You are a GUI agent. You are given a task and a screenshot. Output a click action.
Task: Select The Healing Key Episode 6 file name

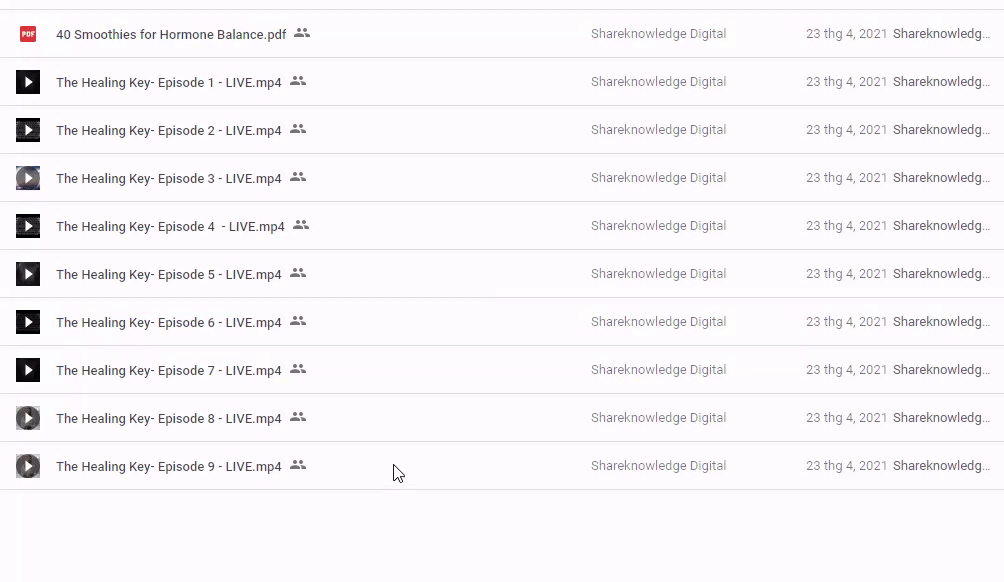(x=168, y=323)
